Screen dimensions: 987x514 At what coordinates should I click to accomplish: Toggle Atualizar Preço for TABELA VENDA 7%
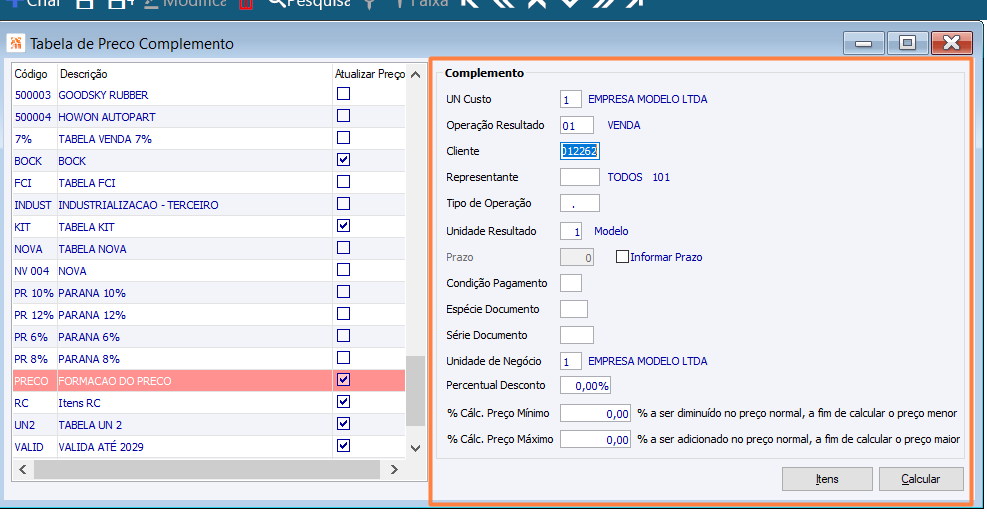pos(343,138)
